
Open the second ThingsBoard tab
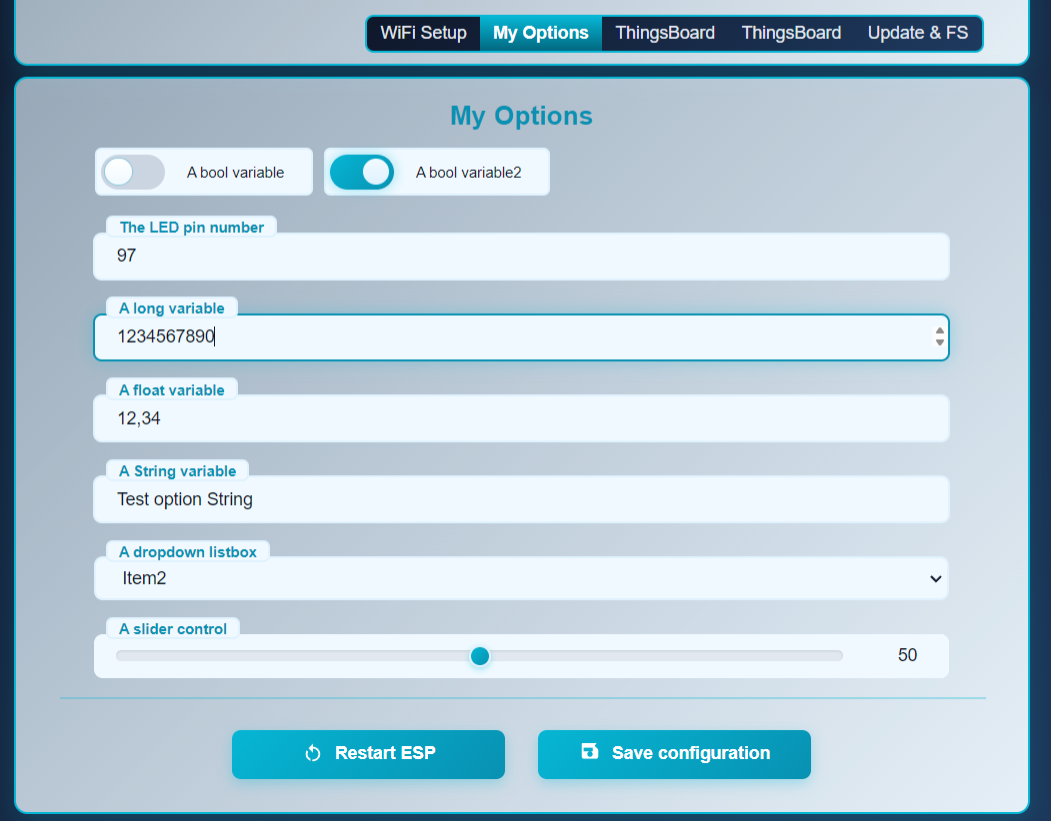click(x=791, y=33)
